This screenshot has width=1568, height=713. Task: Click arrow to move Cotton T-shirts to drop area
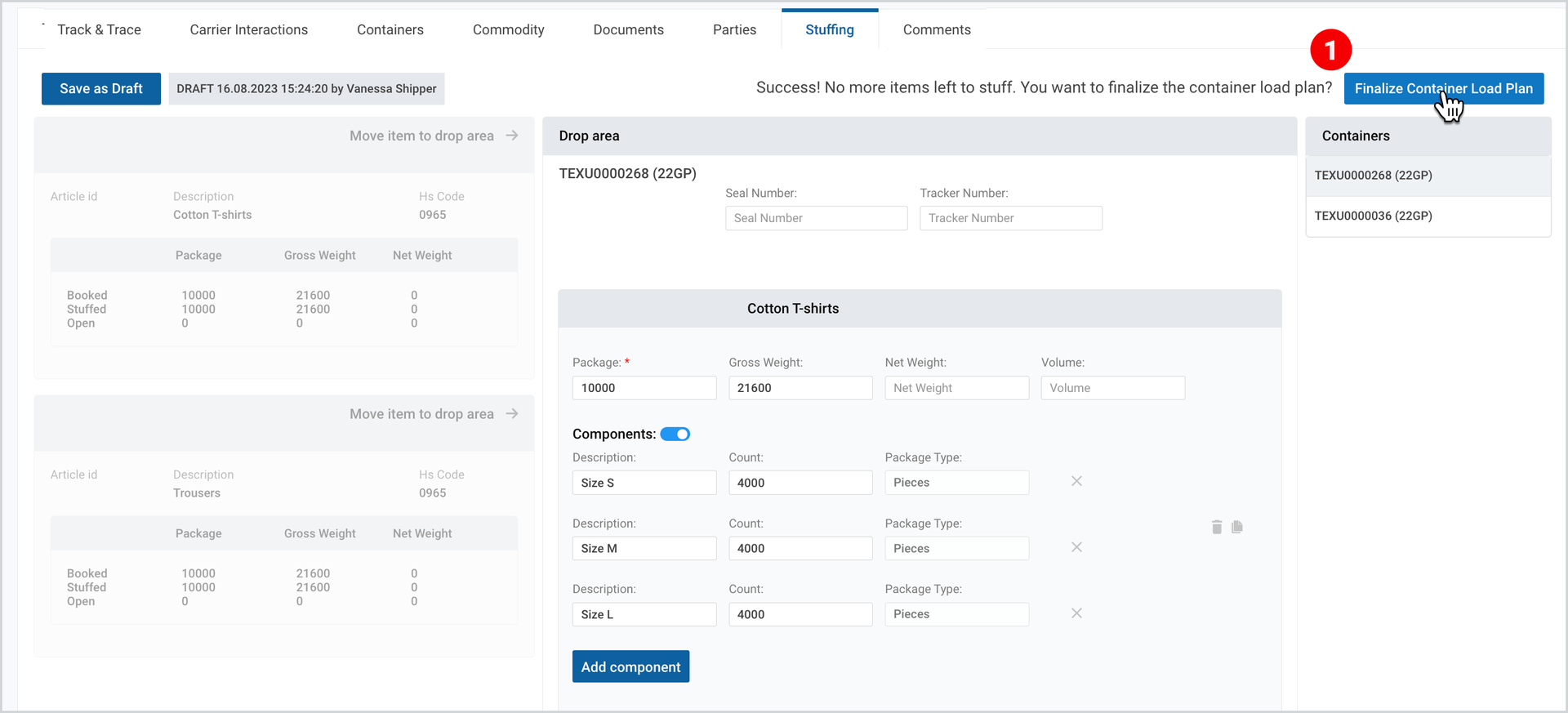[x=512, y=136]
